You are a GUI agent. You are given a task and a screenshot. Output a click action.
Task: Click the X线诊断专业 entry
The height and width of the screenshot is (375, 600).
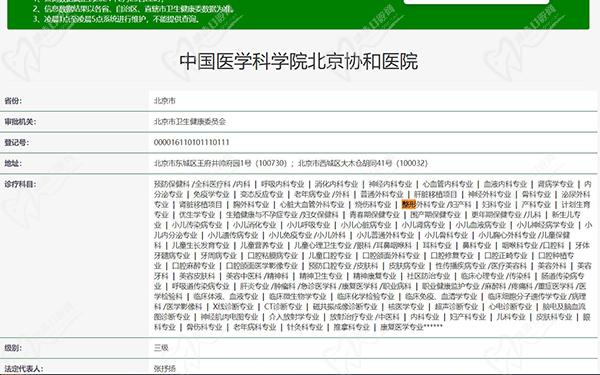233,307
